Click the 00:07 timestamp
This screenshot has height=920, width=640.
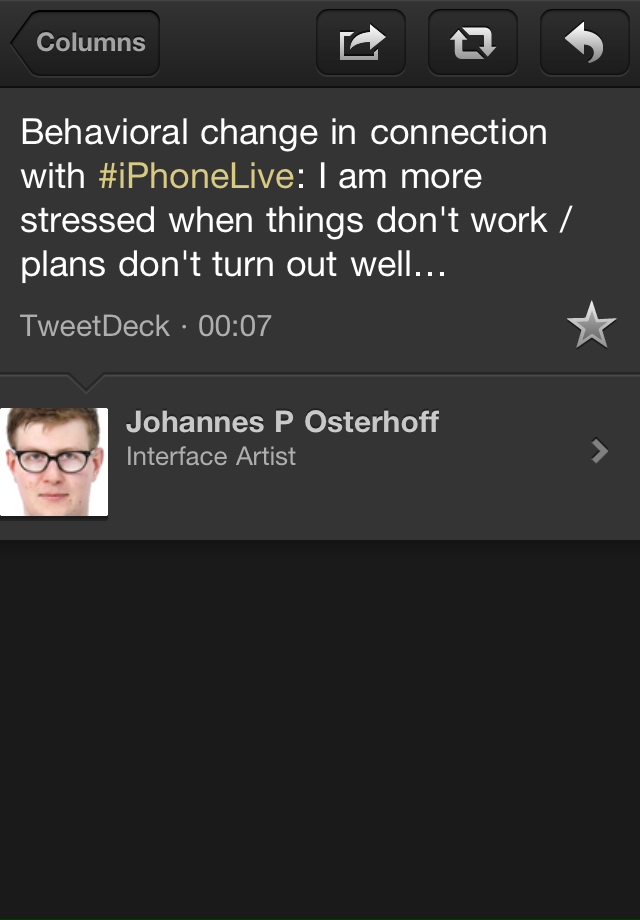[x=235, y=326]
